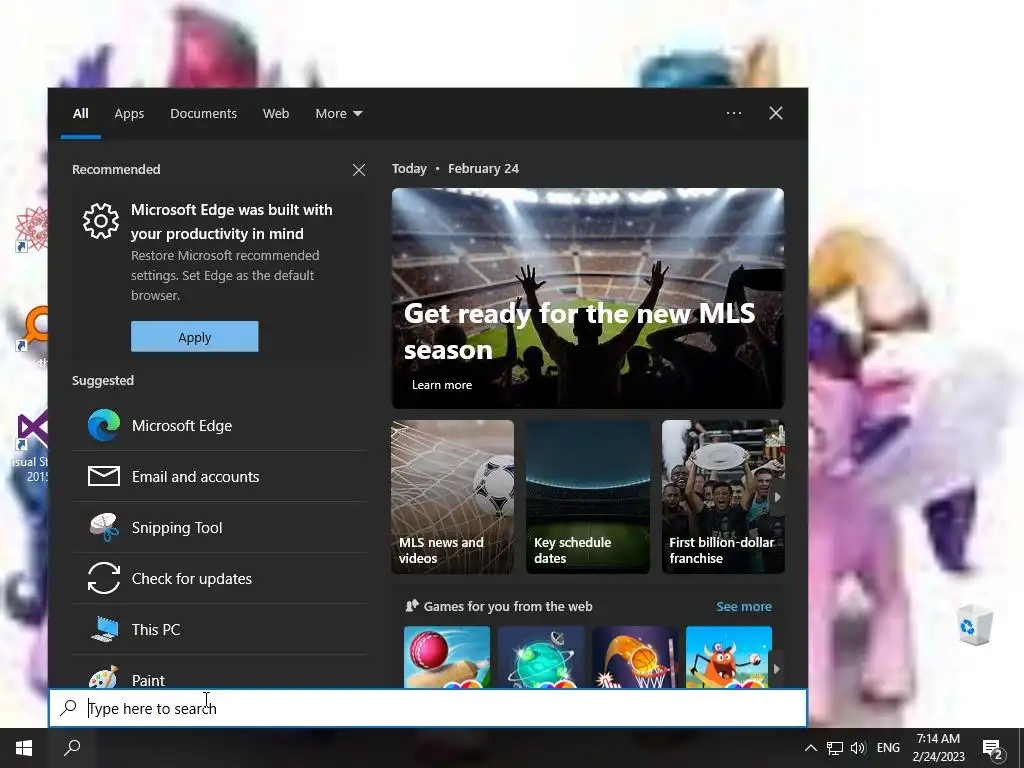The height and width of the screenshot is (768, 1024).
Task: Apply recommended Edge settings
Action: [195, 337]
